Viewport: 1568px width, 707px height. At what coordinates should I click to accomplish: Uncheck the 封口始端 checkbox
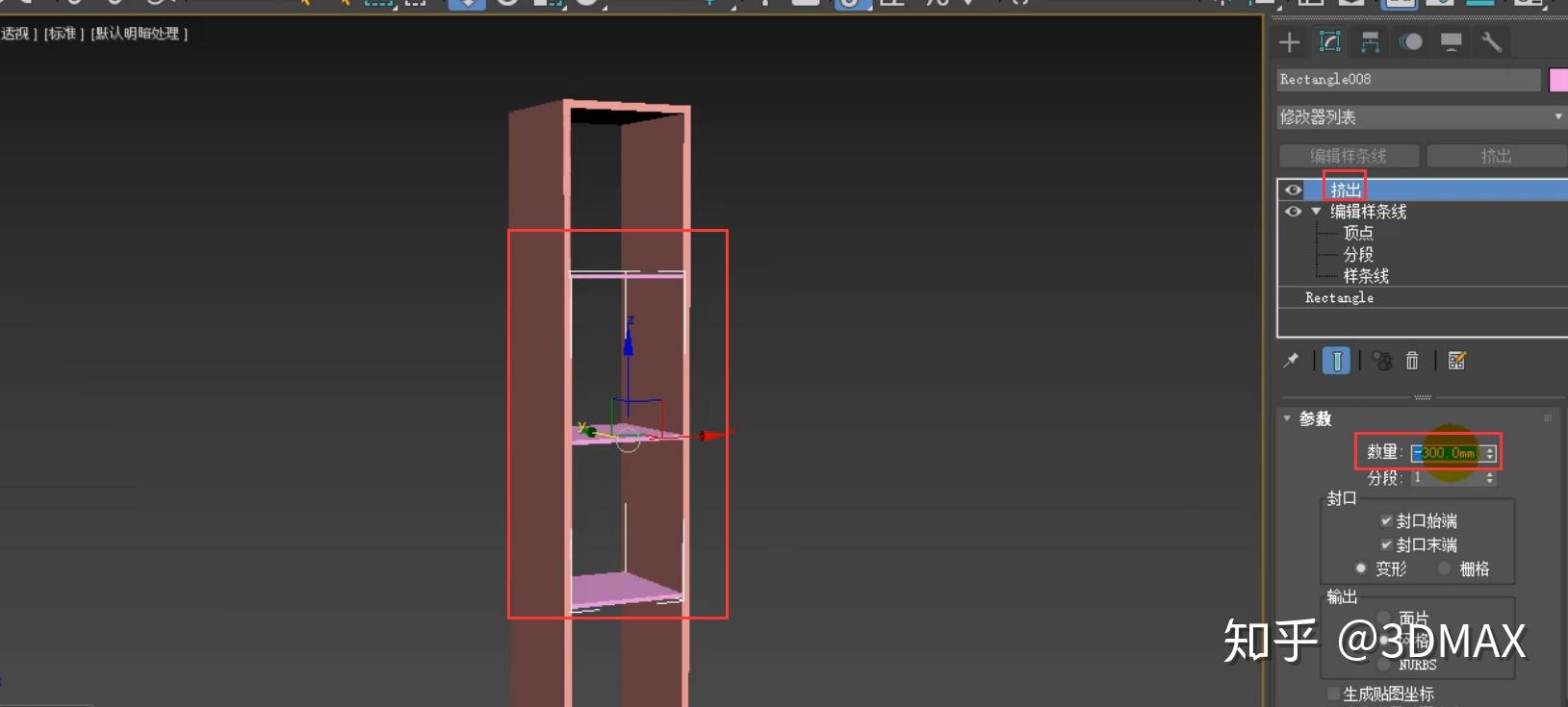(1386, 520)
